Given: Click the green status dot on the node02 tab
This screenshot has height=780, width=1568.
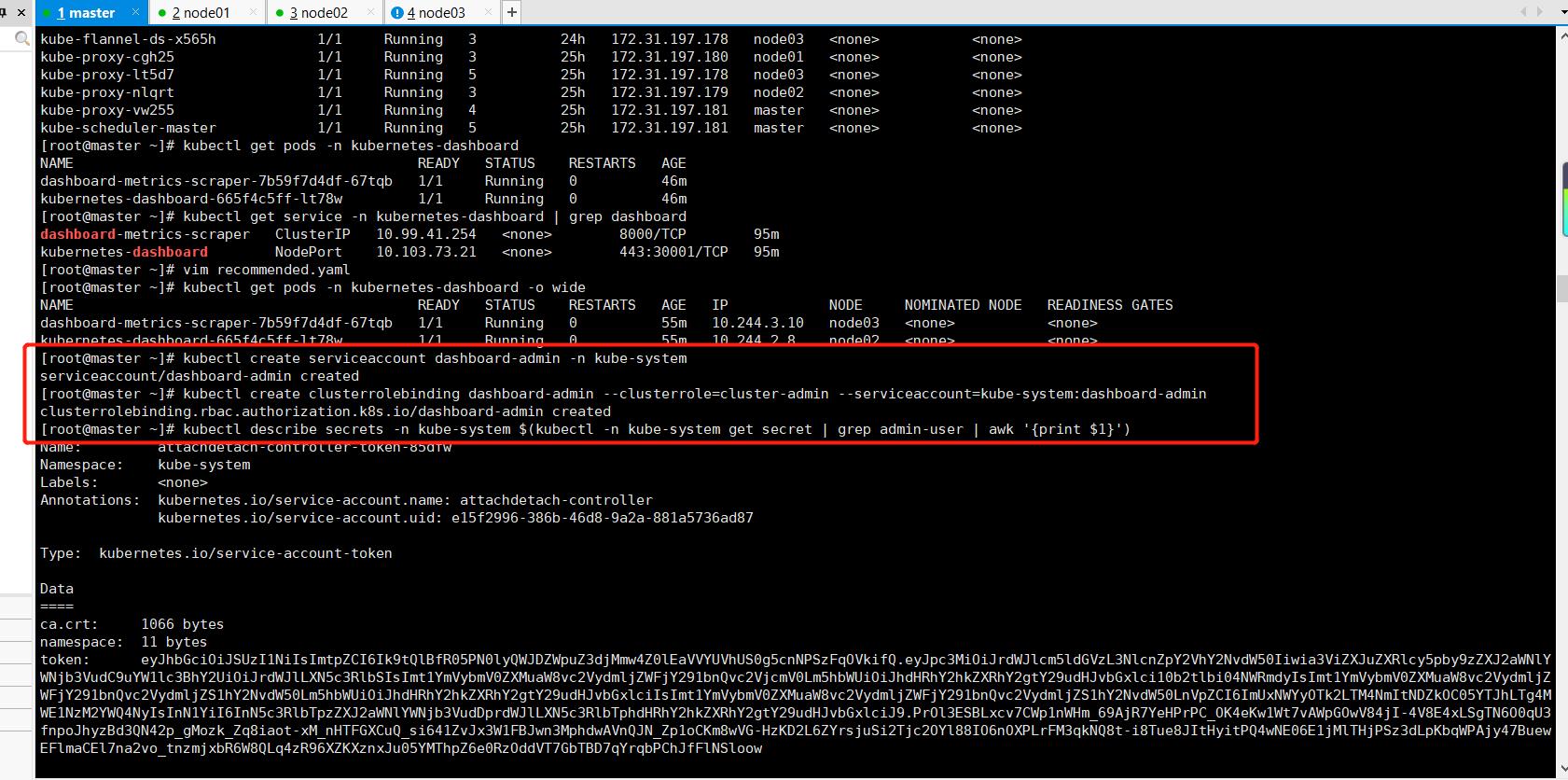Looking at the screenshot, I should (x=280, y=13).
